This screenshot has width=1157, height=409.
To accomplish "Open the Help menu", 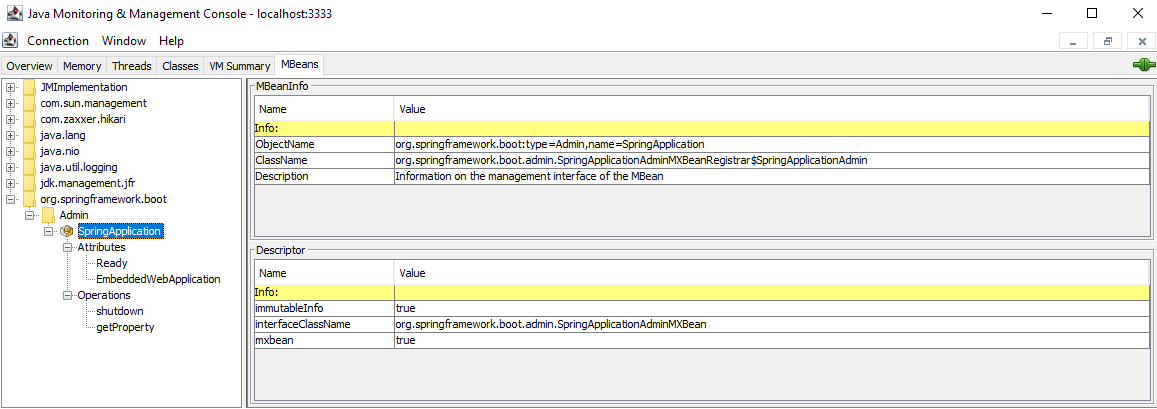I will point(171,41).
